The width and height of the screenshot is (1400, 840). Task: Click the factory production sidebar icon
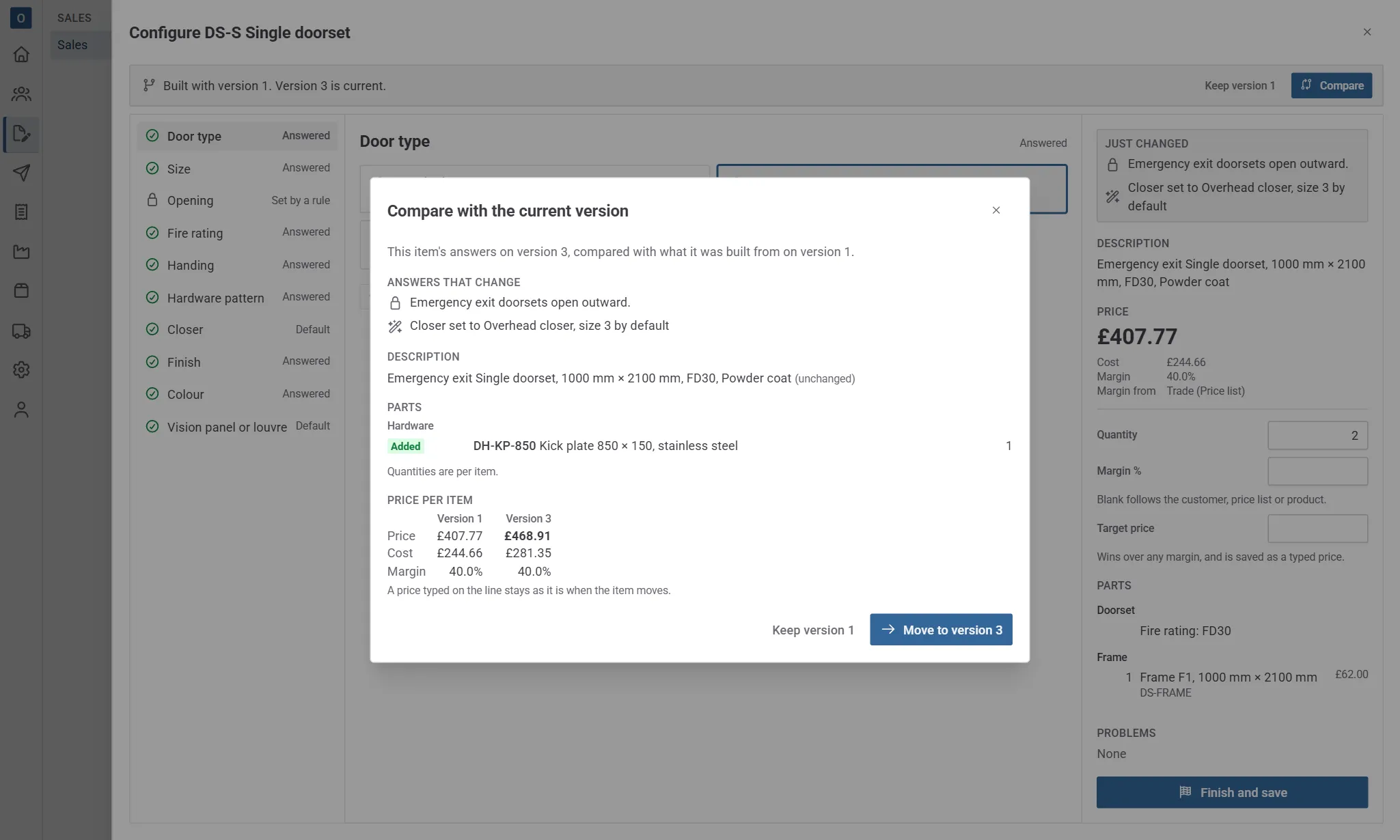tap(21, 252)
